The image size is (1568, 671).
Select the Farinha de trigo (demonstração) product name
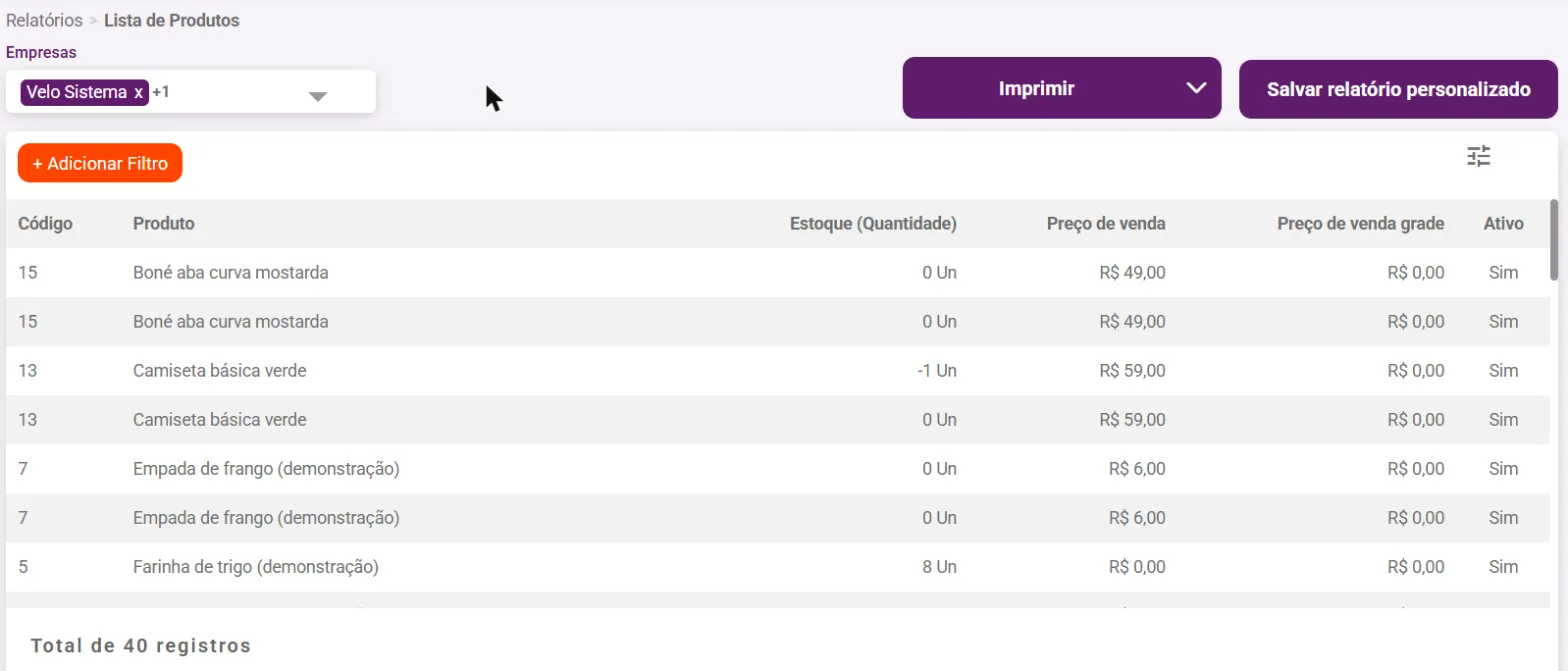pyautogui.click(x=256, y=567)
